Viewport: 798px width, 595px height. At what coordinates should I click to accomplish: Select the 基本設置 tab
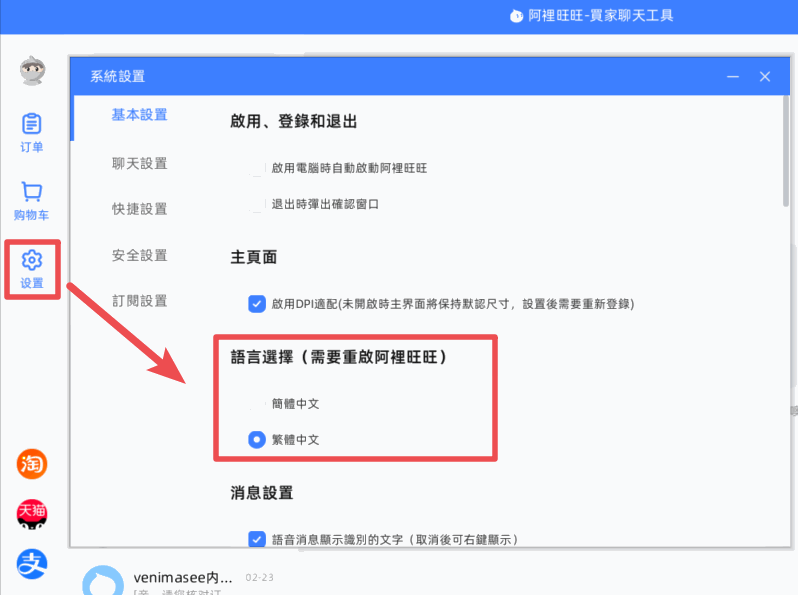point(139,115)
